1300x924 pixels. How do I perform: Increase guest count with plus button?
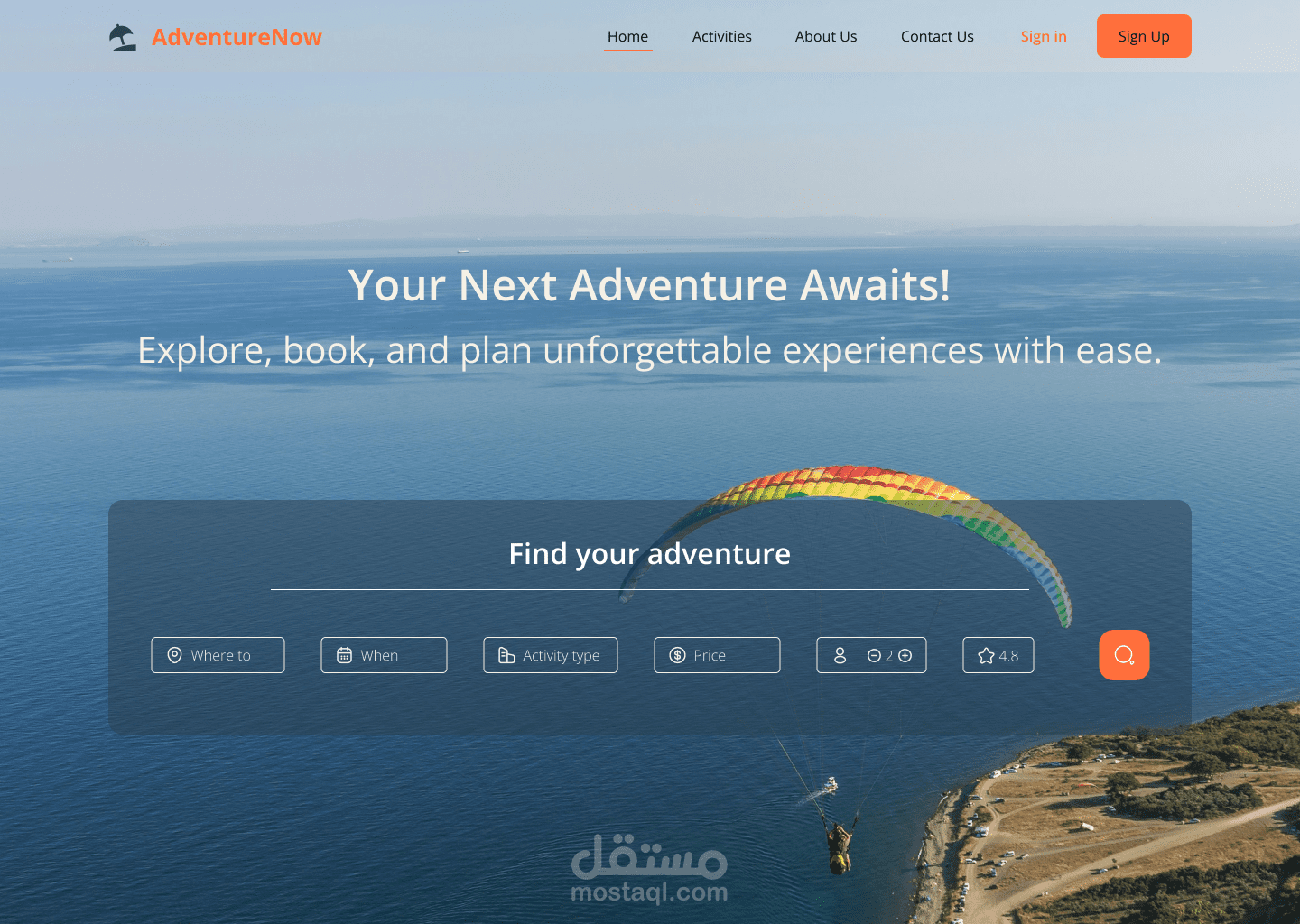pyautogui.click(x=905, y=656)
